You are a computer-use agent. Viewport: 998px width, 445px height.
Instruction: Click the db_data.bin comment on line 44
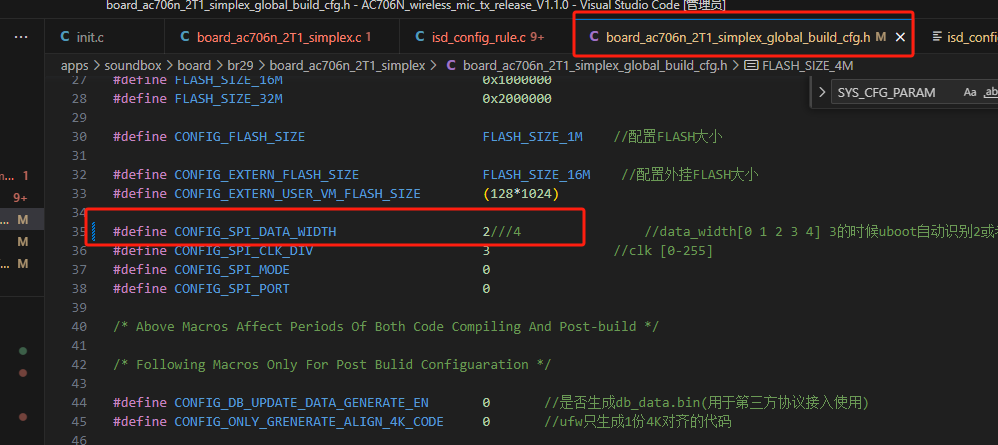(706, 403)
